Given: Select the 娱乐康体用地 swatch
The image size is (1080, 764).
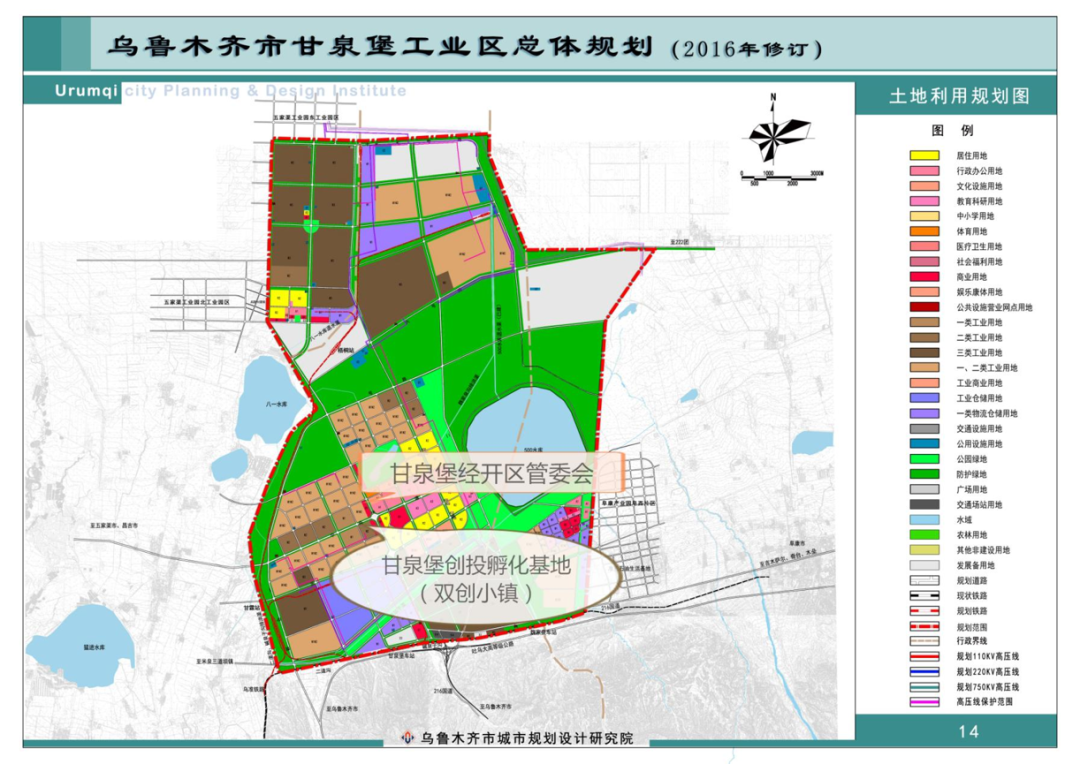Looking at the screenshot, I should [x=924, y=292].
